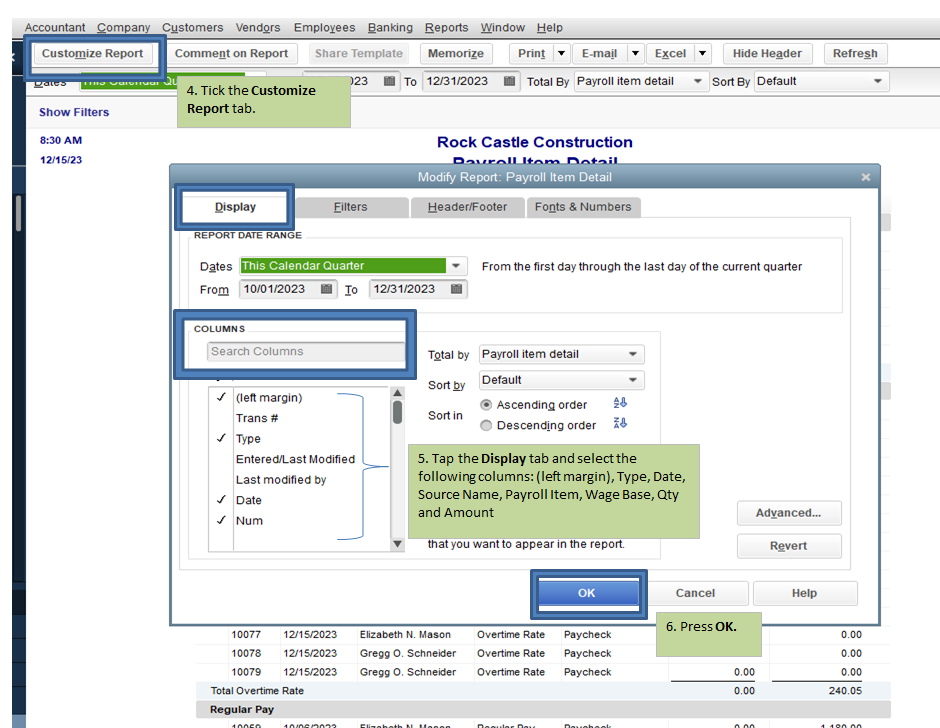
Task: Click the Revert button
Action: [x=788, y=546]
